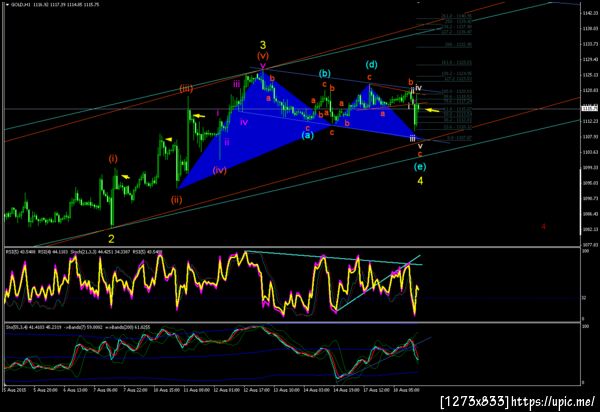Select the orange (iii) wave label

click(x=186, y=89)
